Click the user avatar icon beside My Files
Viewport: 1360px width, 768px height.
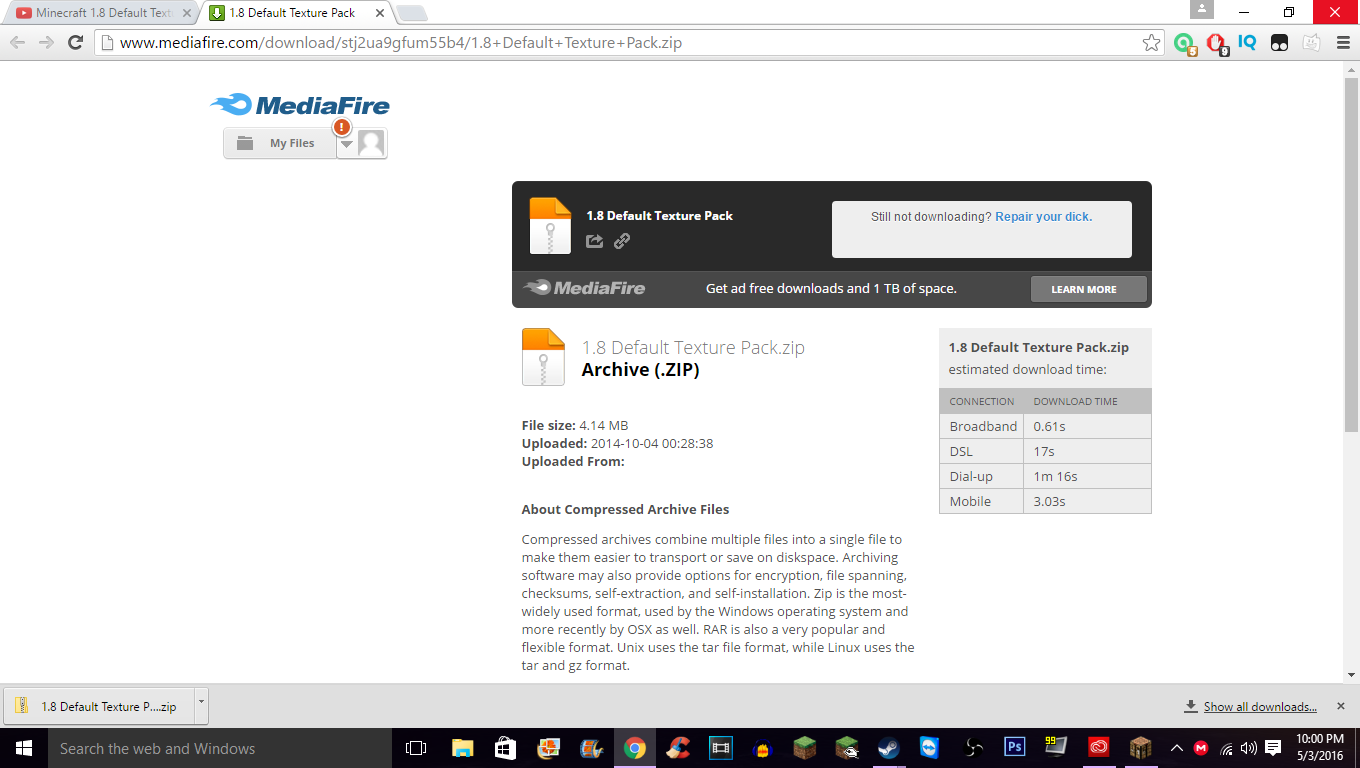371,143
